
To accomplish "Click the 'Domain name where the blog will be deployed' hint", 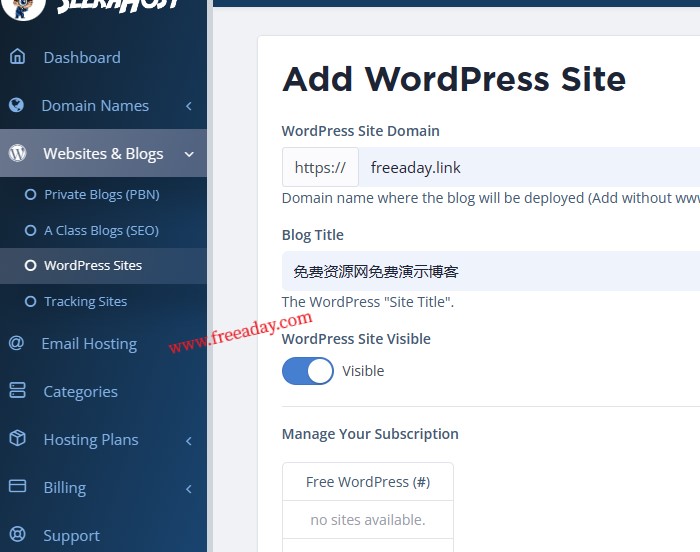I will click(x=491, y=198).
